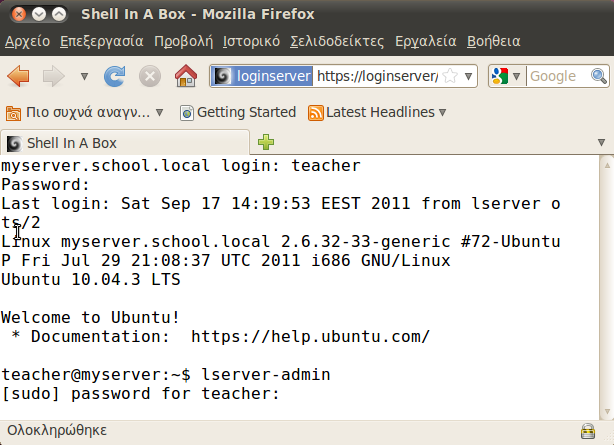Select the Shell In A Box tab
The height and width of the screenshot is (445, 614).
tap(125, 143)
